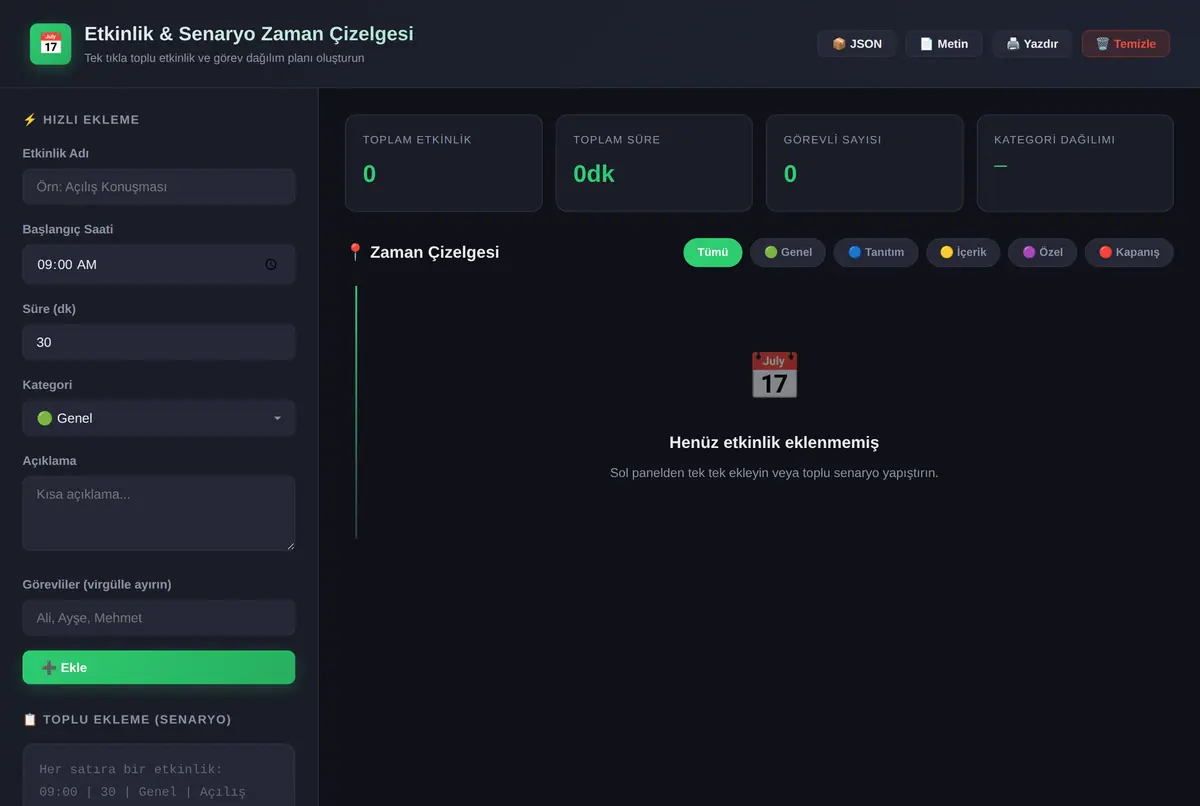Focus the Etkinlik Adı input field
This screenshot has height=806, width=1200.
tap(159, 187)
